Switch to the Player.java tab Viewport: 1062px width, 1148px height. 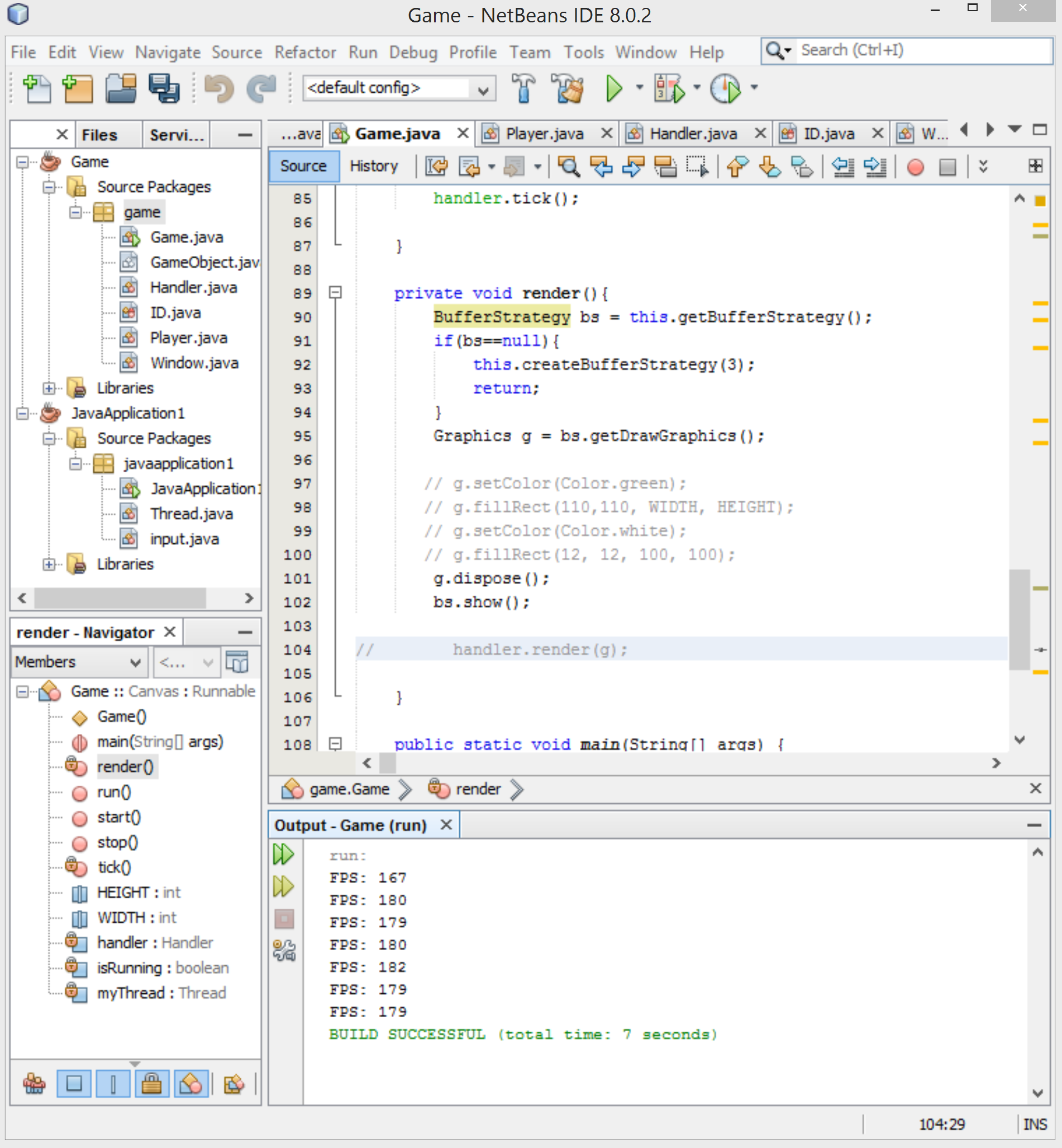tap(544, 134)
